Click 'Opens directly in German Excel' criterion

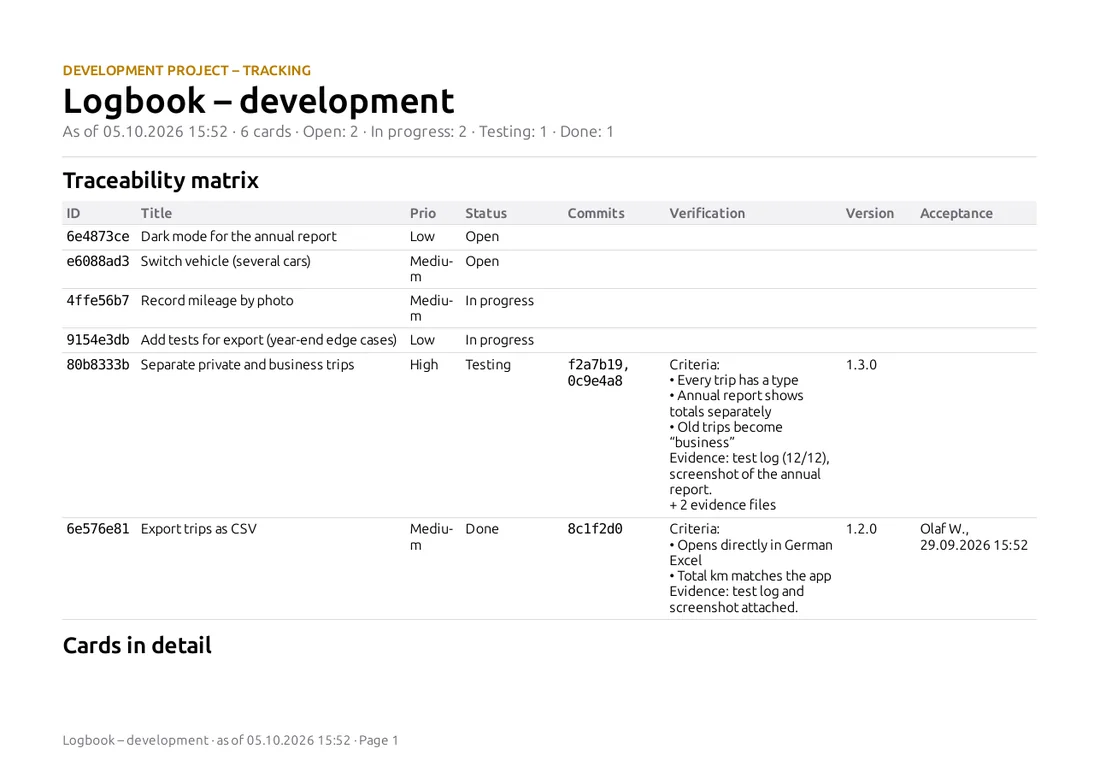click(x=751, y=553)
